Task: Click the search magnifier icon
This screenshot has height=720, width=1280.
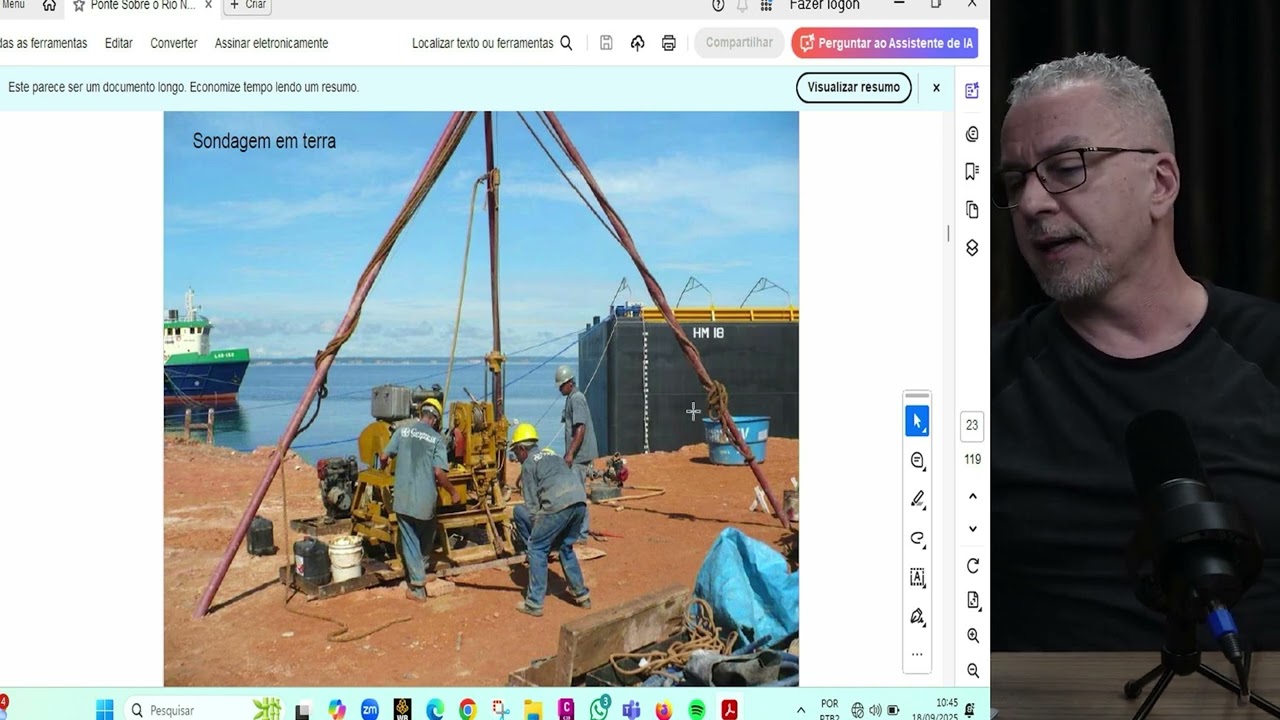Action: (x=566, y=43)
